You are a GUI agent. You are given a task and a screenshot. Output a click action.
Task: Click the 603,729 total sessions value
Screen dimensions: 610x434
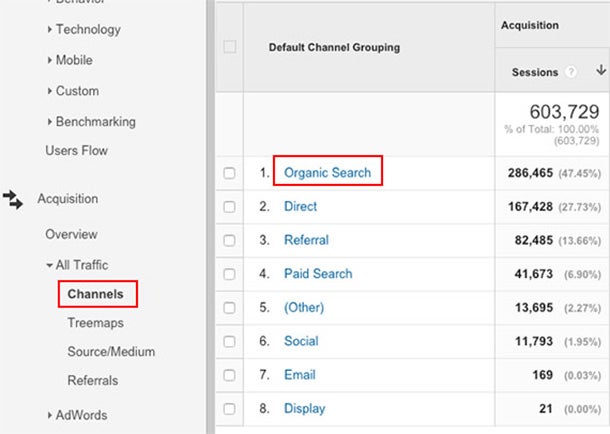(x=564, y=112)
